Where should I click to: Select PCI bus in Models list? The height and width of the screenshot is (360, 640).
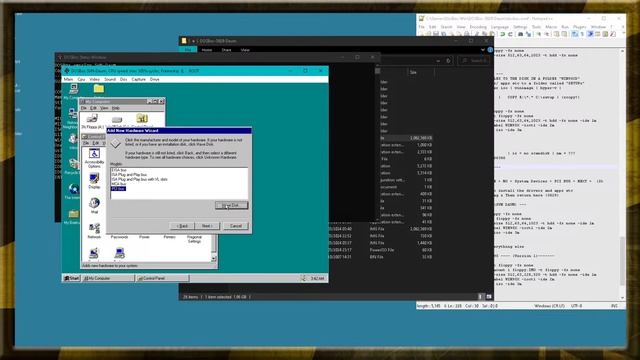pyautogui.click(x=118, y=189)
